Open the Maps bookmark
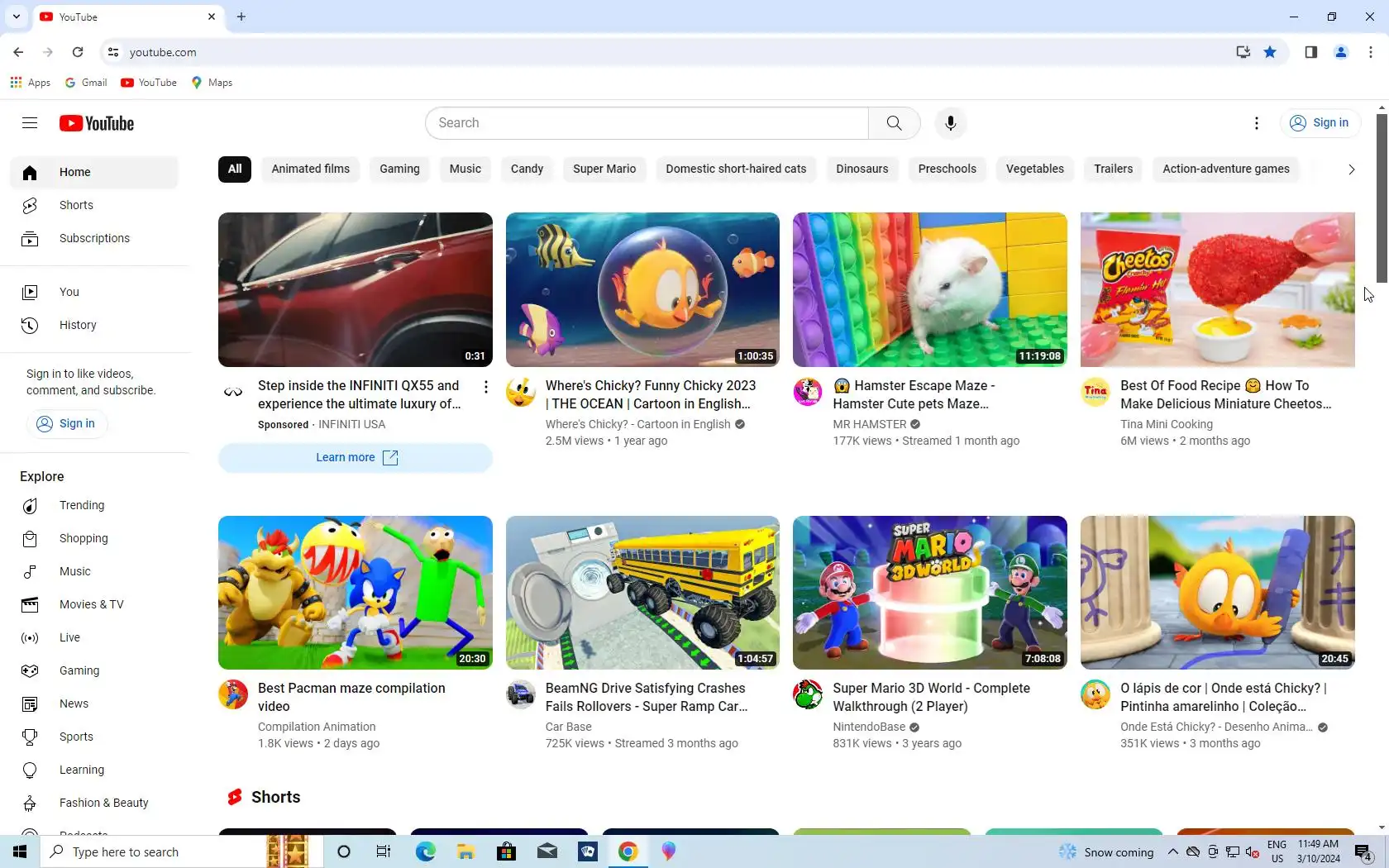The image size is (1389, 868). [x=212, y=83]
